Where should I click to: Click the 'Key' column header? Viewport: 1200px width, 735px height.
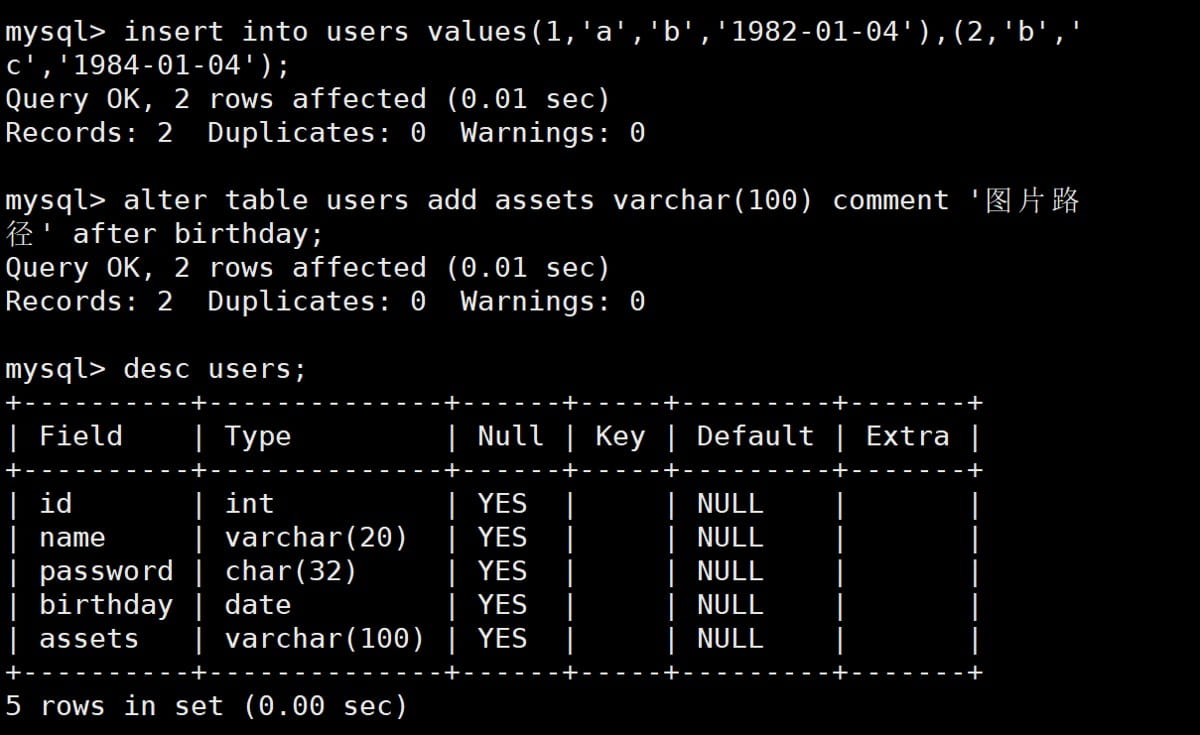619,436
